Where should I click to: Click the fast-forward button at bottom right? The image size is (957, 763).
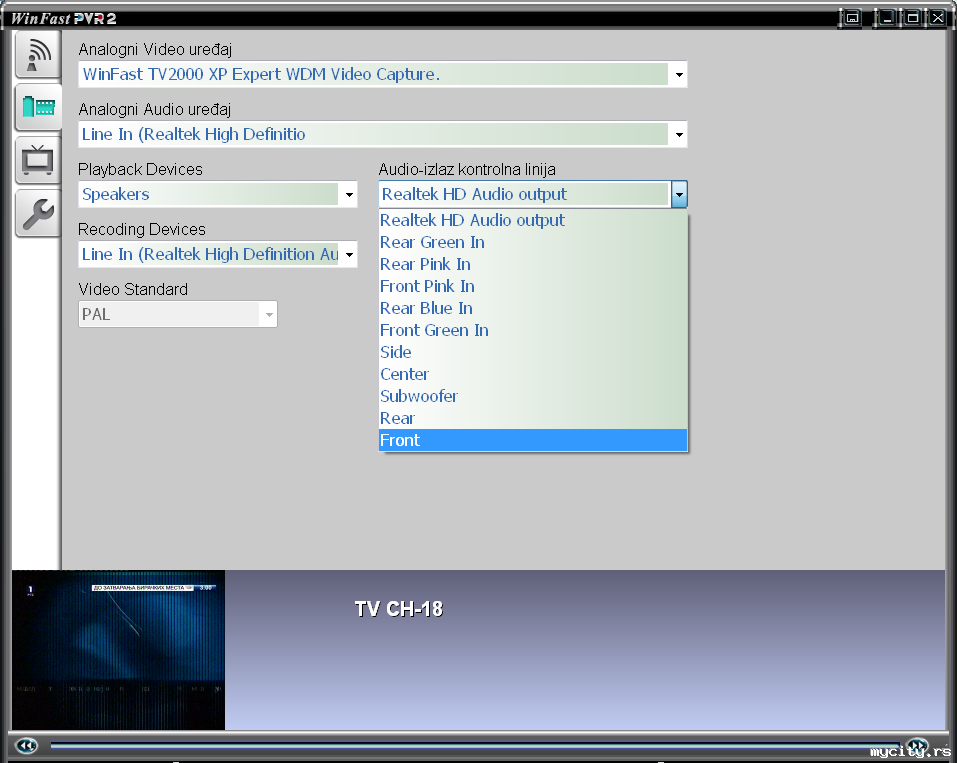(x=917, y=745)
